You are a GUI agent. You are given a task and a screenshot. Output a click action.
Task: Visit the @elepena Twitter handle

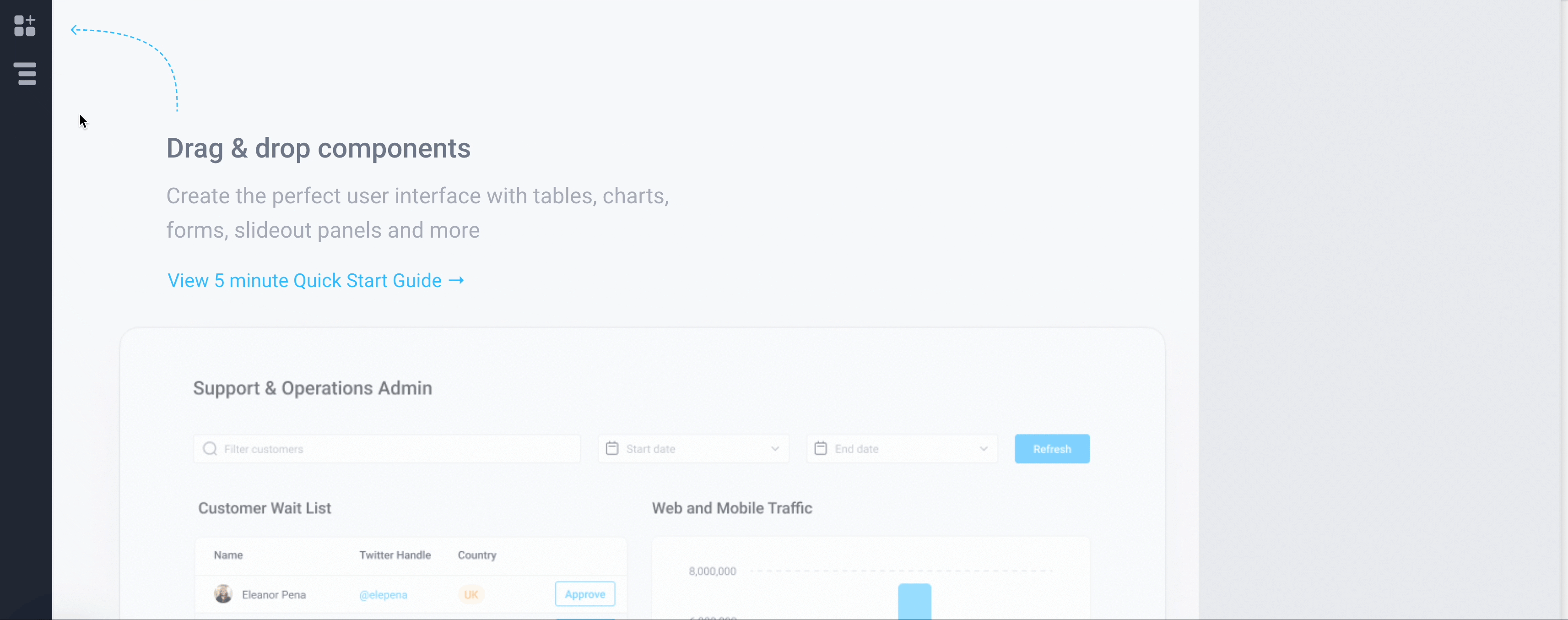tap(384, 594)
